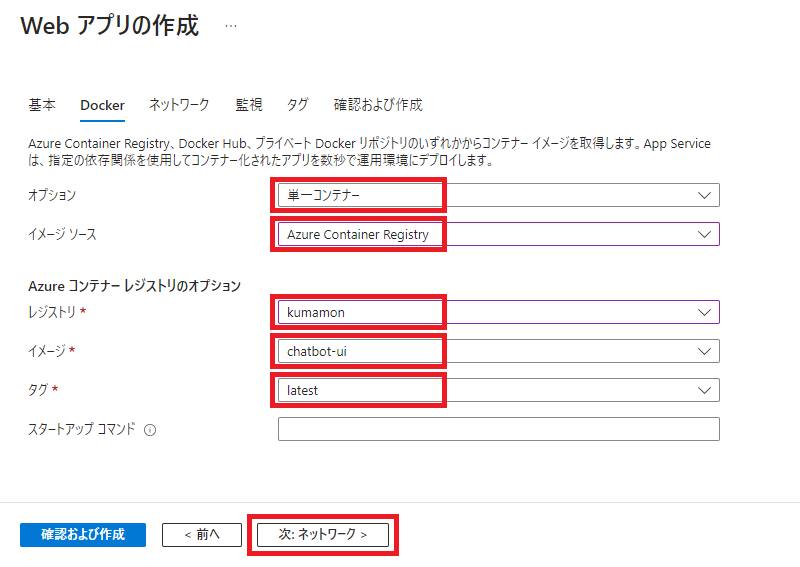
Task: Switch to the 基本 tab
Action: point(42,105)
